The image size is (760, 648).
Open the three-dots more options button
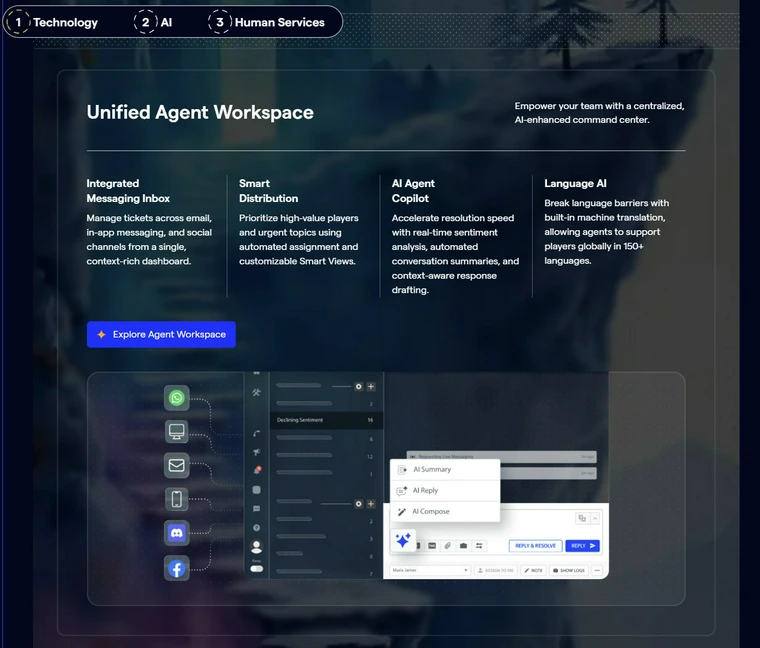[x=597, y=570]
